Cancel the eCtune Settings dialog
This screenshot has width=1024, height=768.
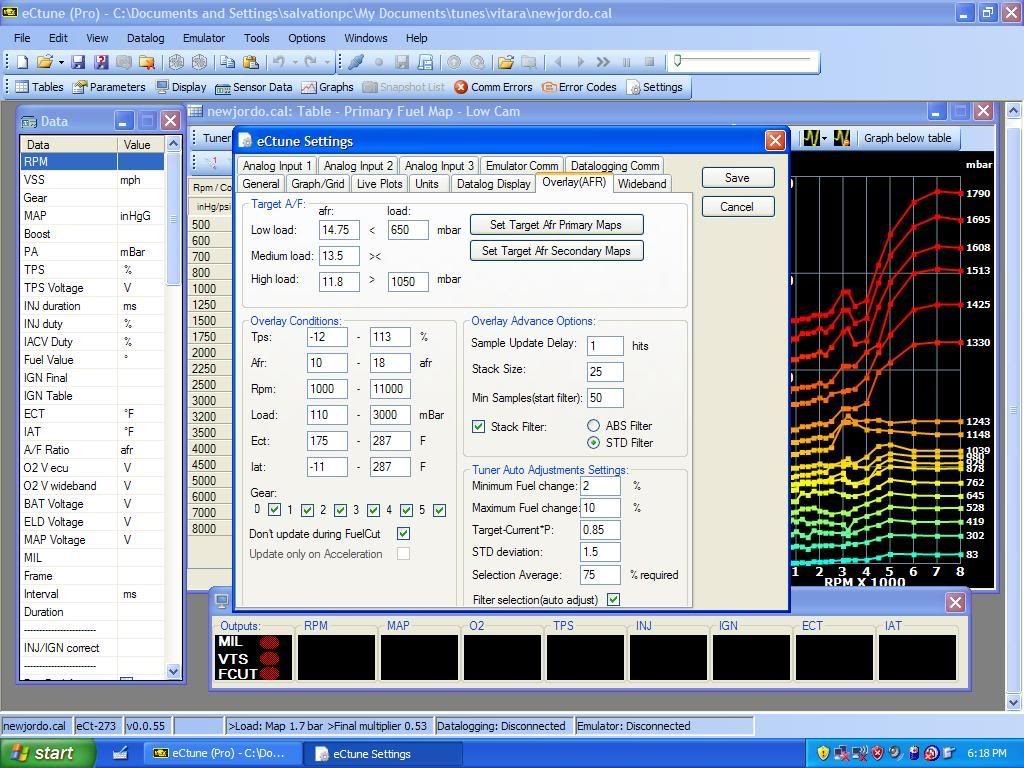737,206
